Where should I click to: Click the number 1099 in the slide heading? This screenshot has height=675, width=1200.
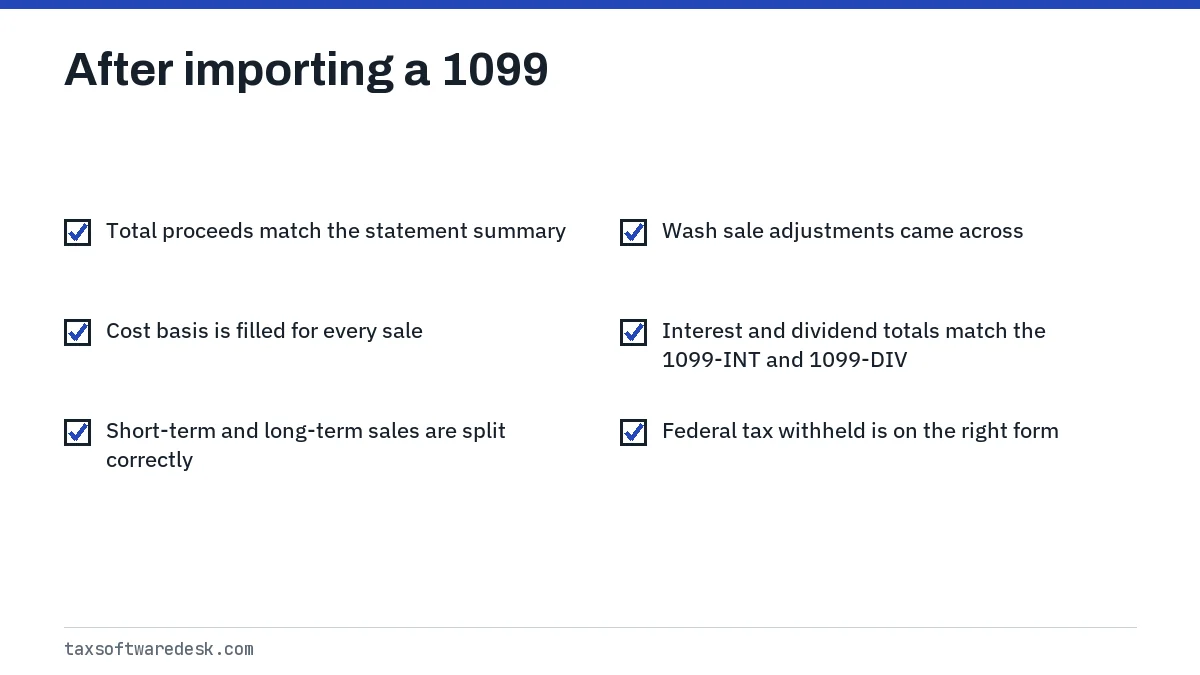495,70
